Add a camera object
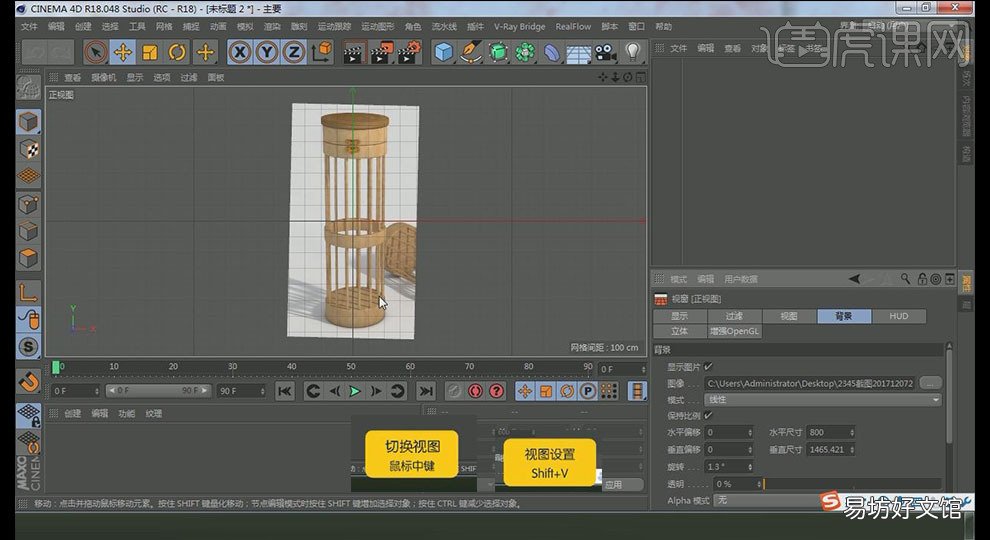 coord(605,52)
